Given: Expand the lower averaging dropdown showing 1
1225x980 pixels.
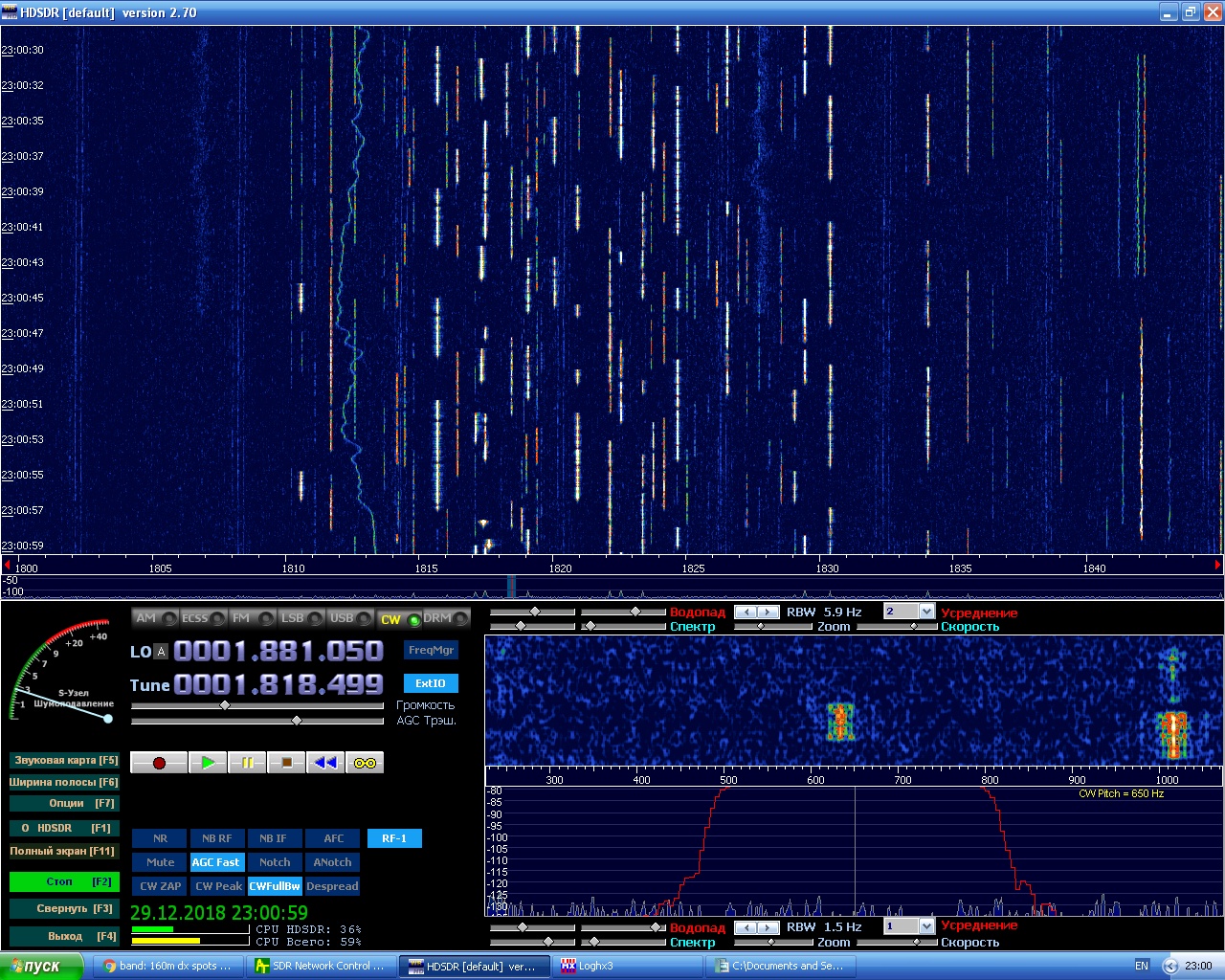Looking at the screenshot, I should pos(925,925).
